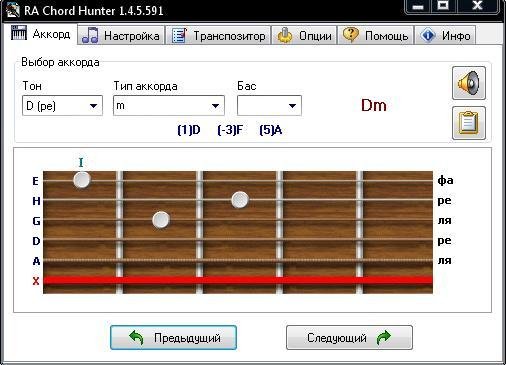Viewport: 506px width, 365px height.
Task: Click the (1)D chord note label
Action: (189, 130)
